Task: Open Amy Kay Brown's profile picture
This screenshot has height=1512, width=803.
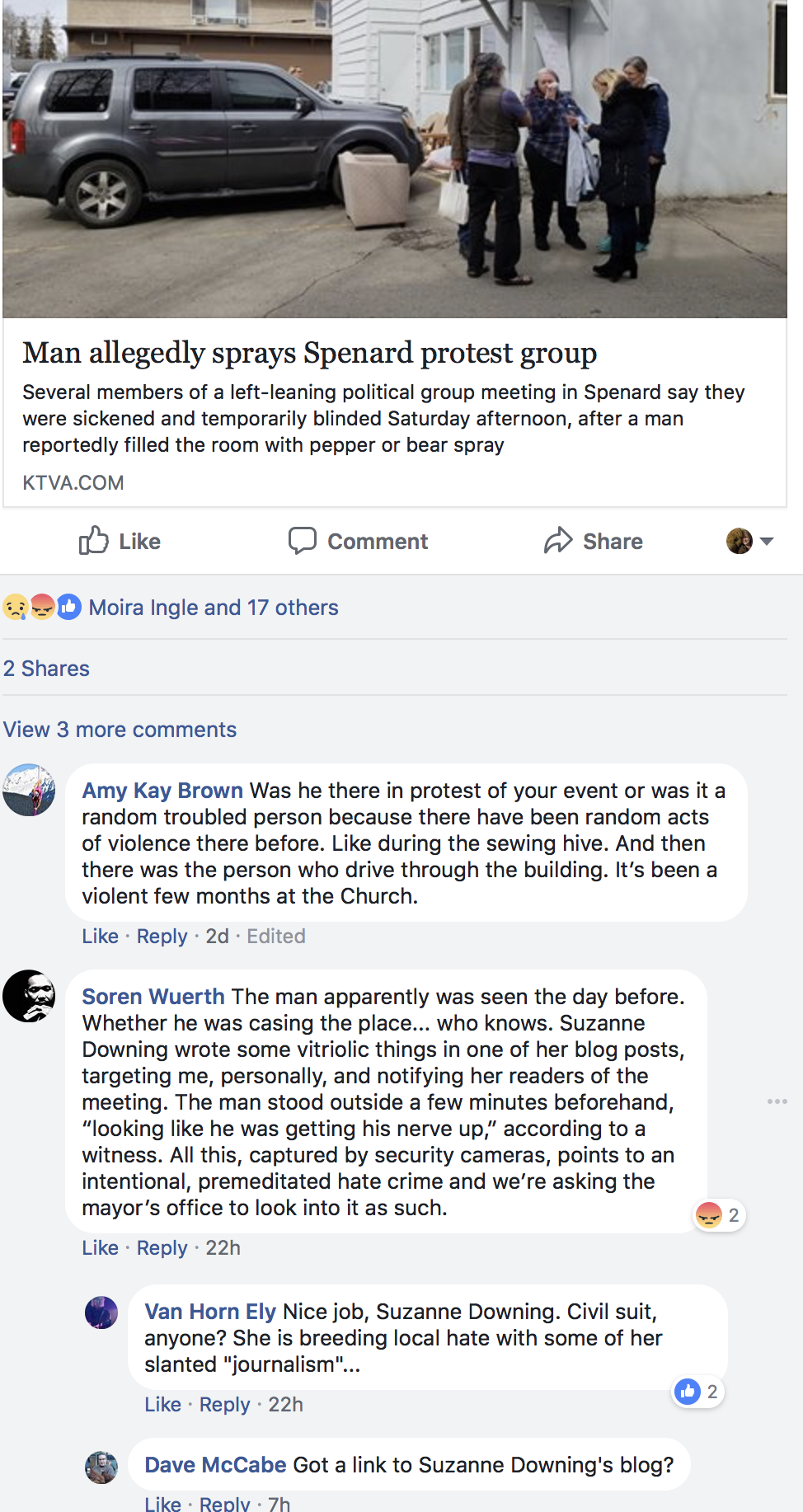Action: [29, 790]
